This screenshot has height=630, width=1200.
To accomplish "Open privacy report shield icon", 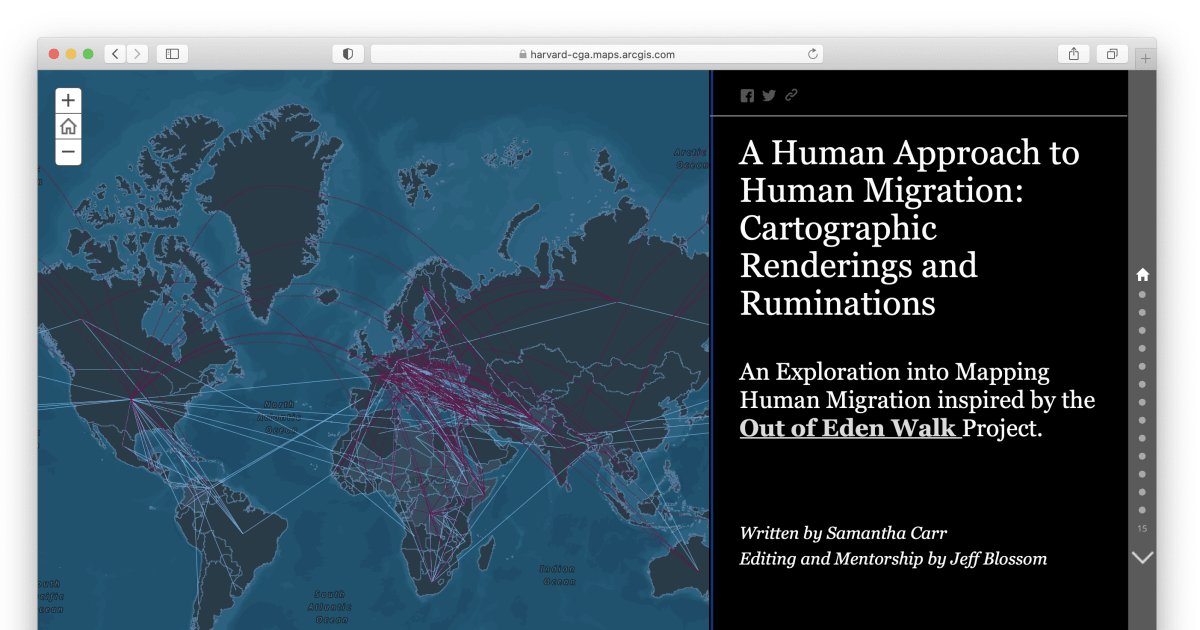I will coord(348,54).
